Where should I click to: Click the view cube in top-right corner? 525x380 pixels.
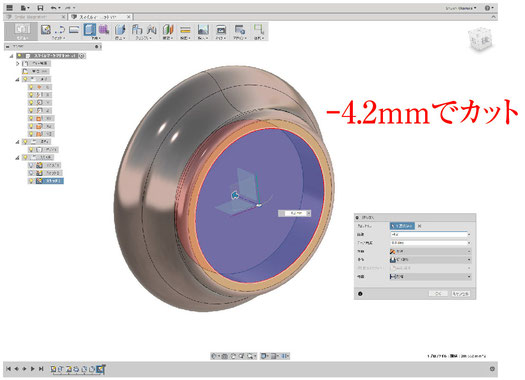click(480, 40)
